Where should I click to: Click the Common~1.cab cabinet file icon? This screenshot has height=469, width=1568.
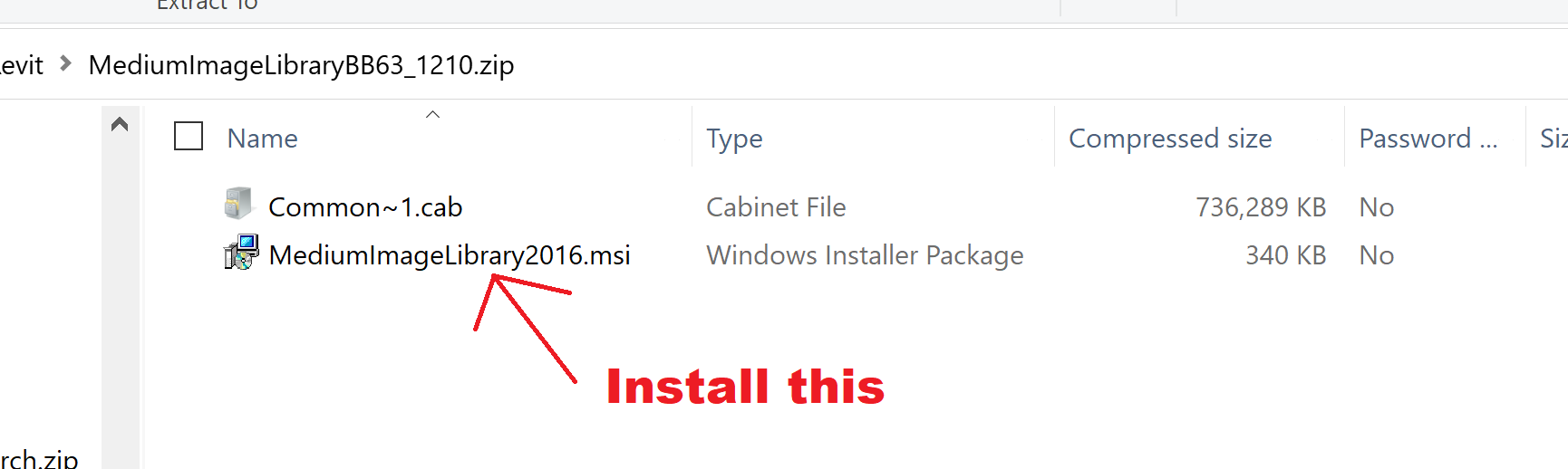(x=238, y=204)
